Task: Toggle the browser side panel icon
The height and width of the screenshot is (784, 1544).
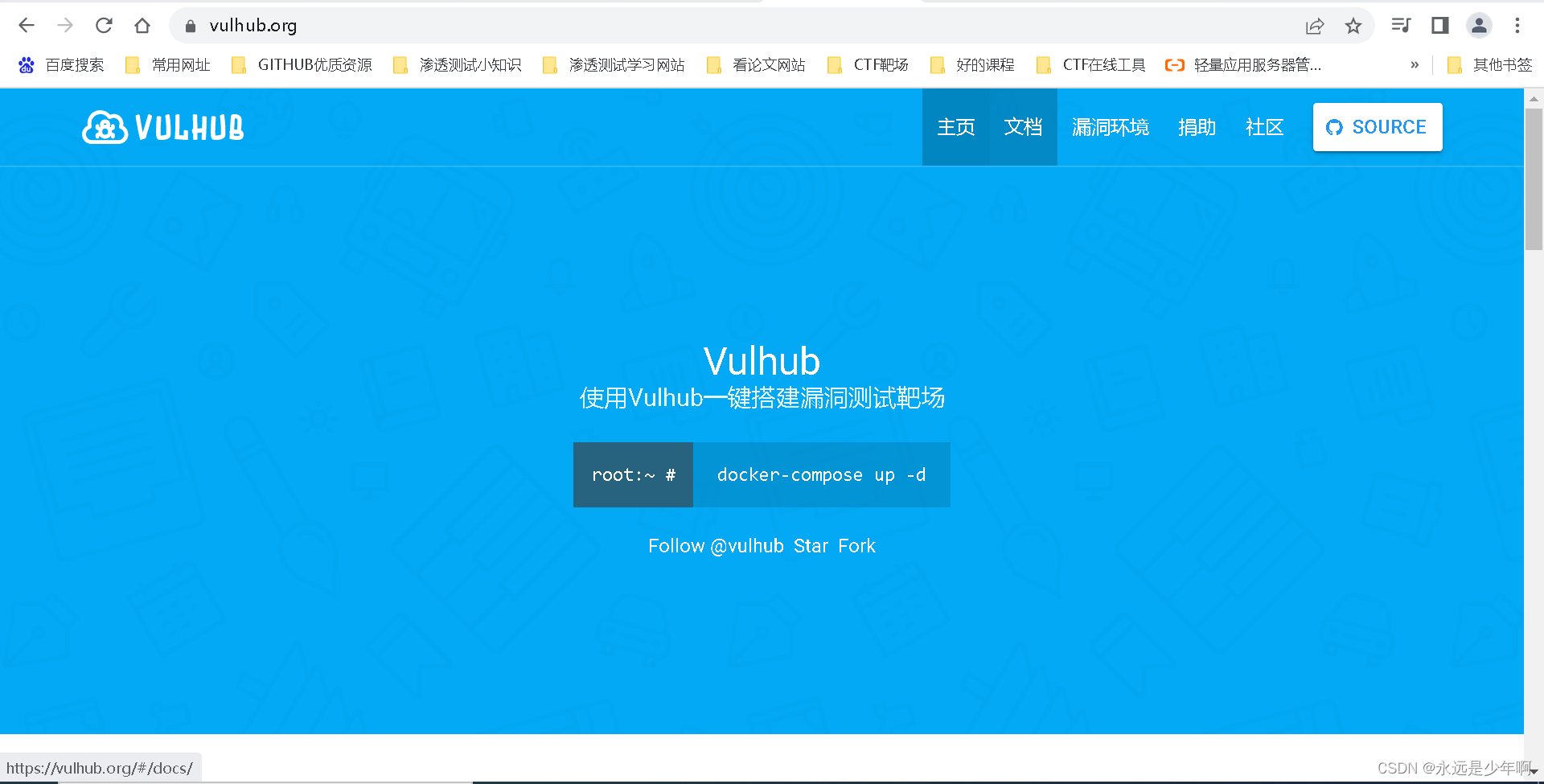Action: 1440,26
